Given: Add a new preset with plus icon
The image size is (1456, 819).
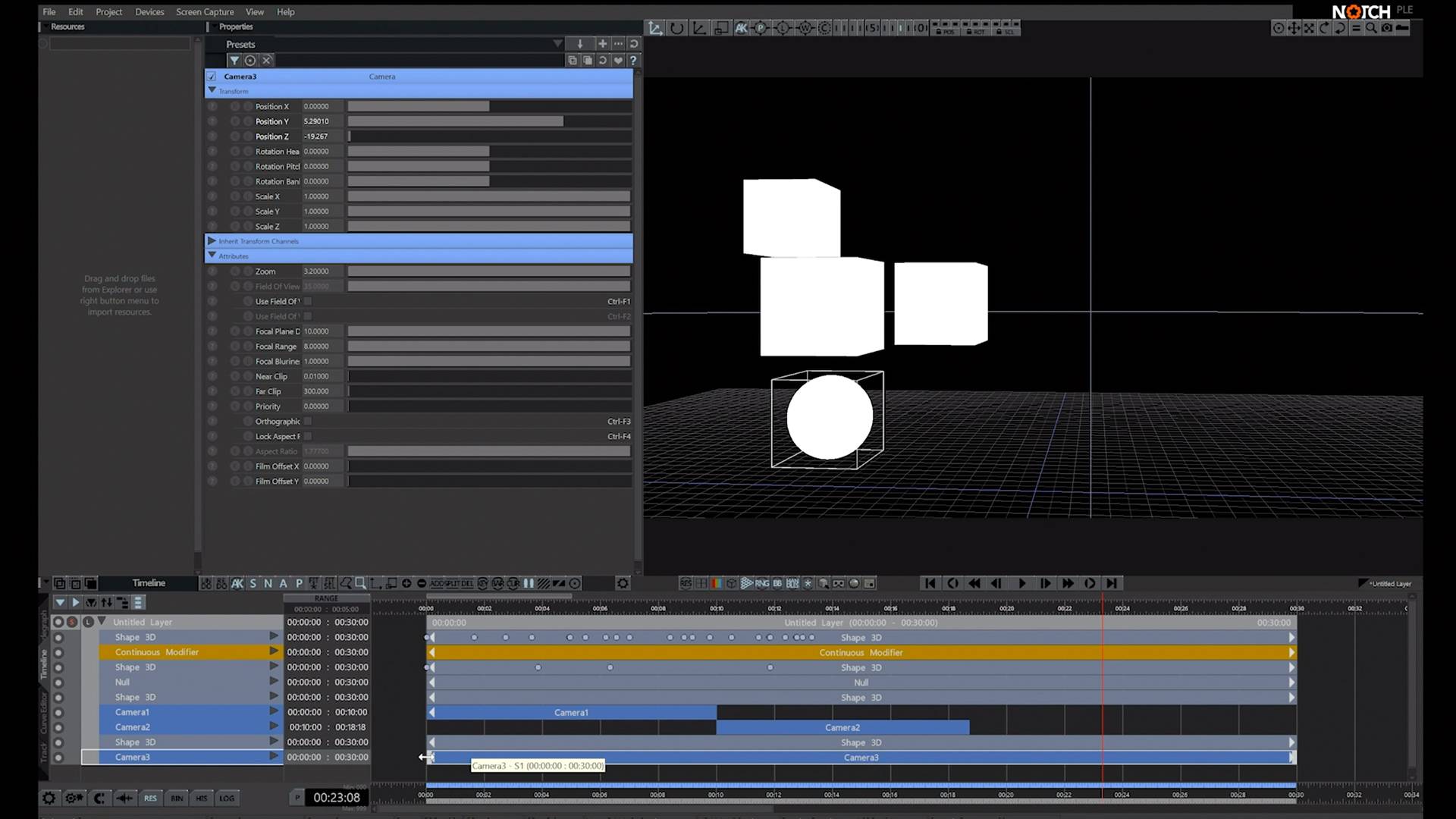Looking at the screenshot, I should coord(603,44).
